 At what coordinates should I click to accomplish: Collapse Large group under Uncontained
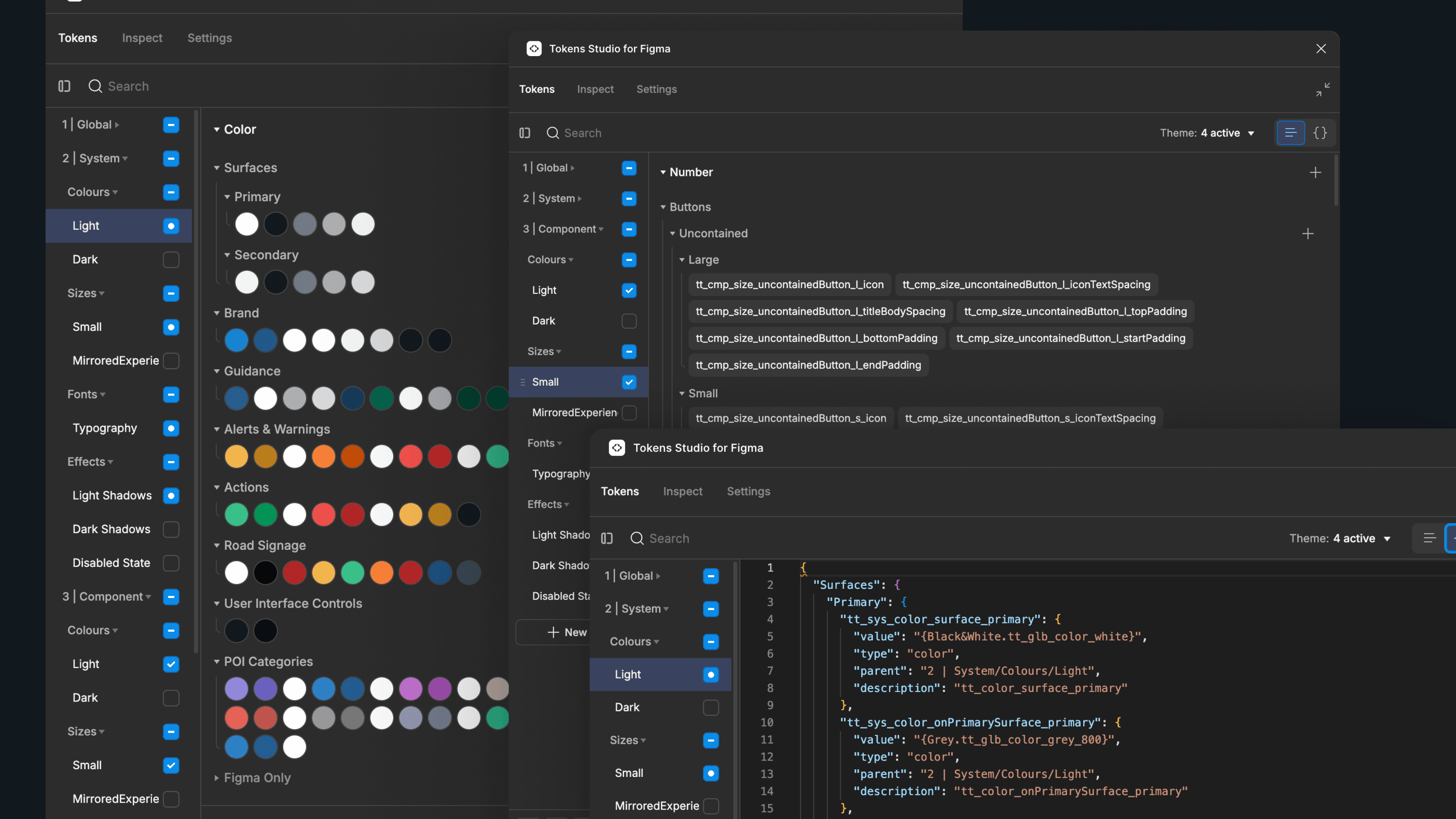pos(682,260)
